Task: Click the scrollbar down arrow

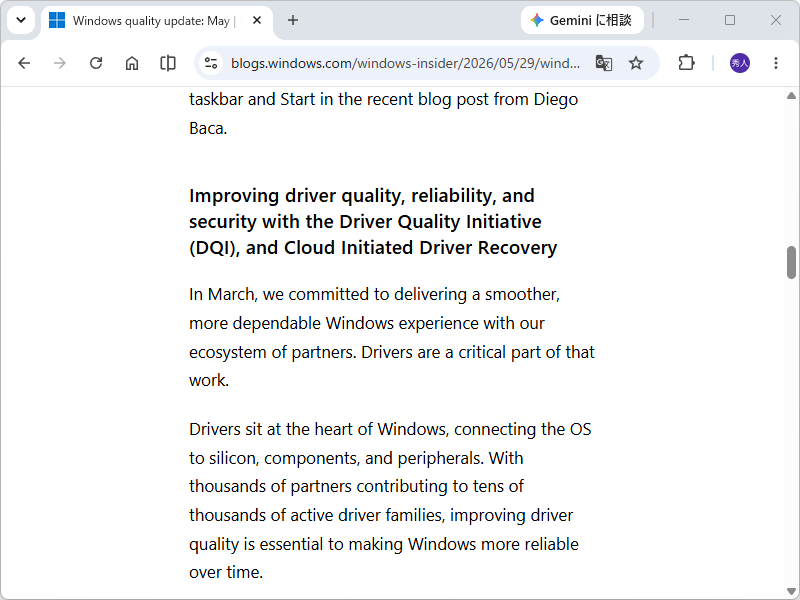Action: 791,592
